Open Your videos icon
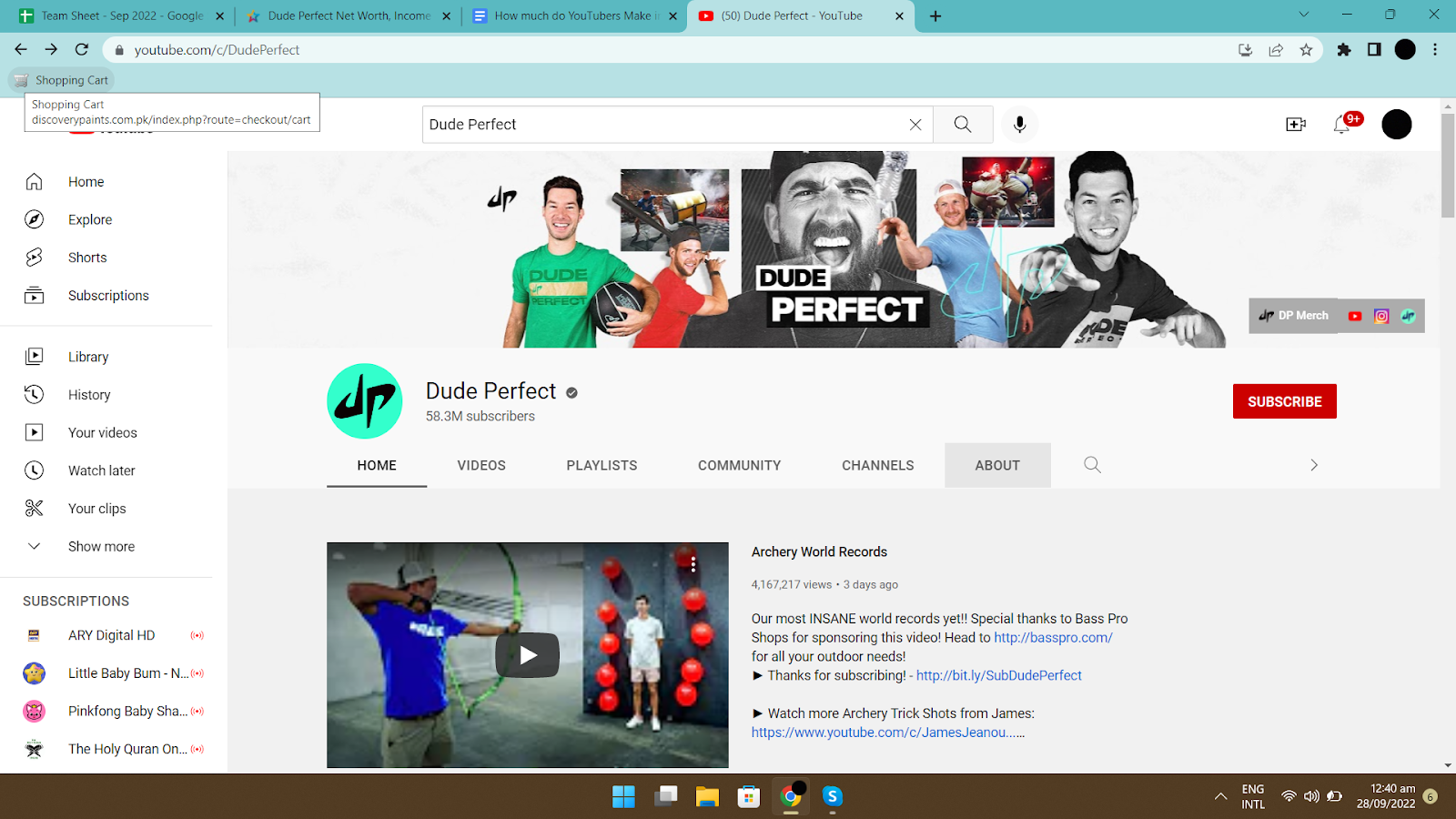Screen dimensions: 1456x819 [x=34, y=433]
